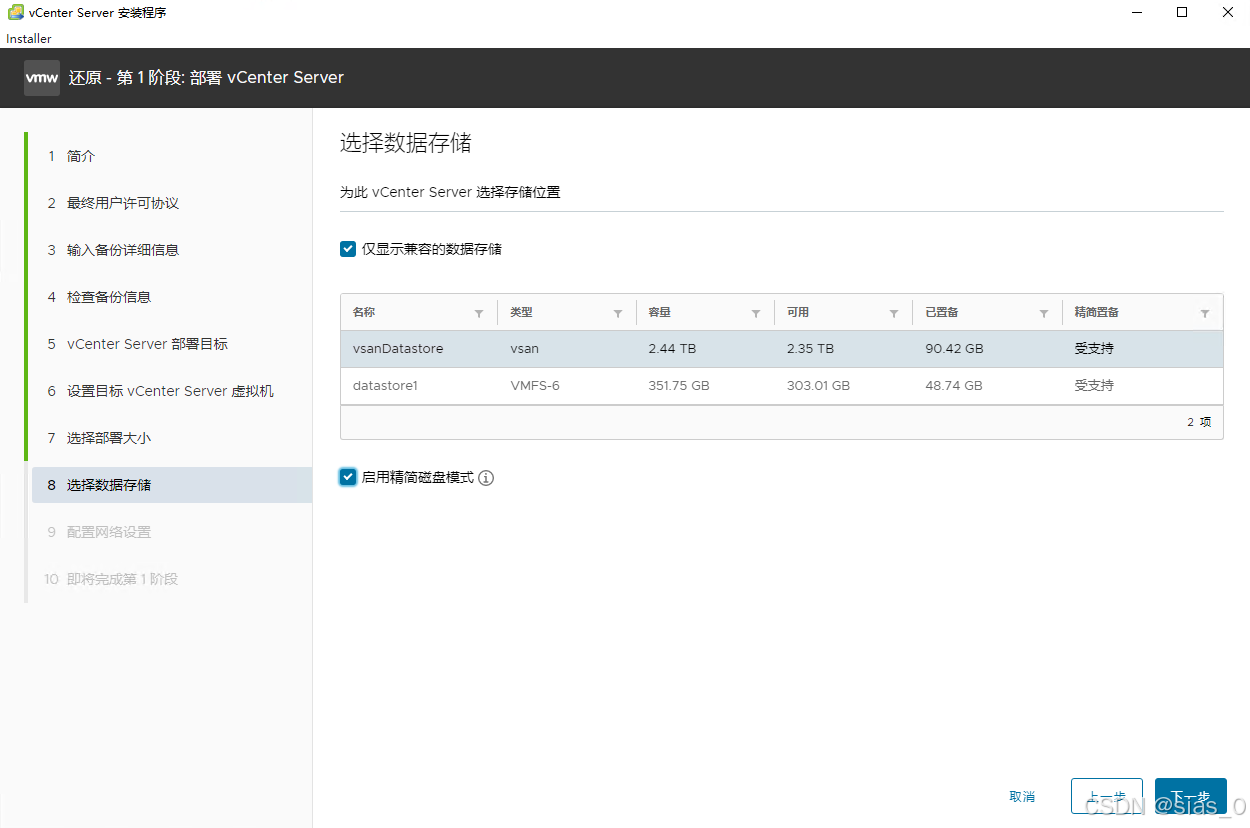This screenshot has height=828, width=1250.
Task: Click the vsan type cell
Action: 524,349
